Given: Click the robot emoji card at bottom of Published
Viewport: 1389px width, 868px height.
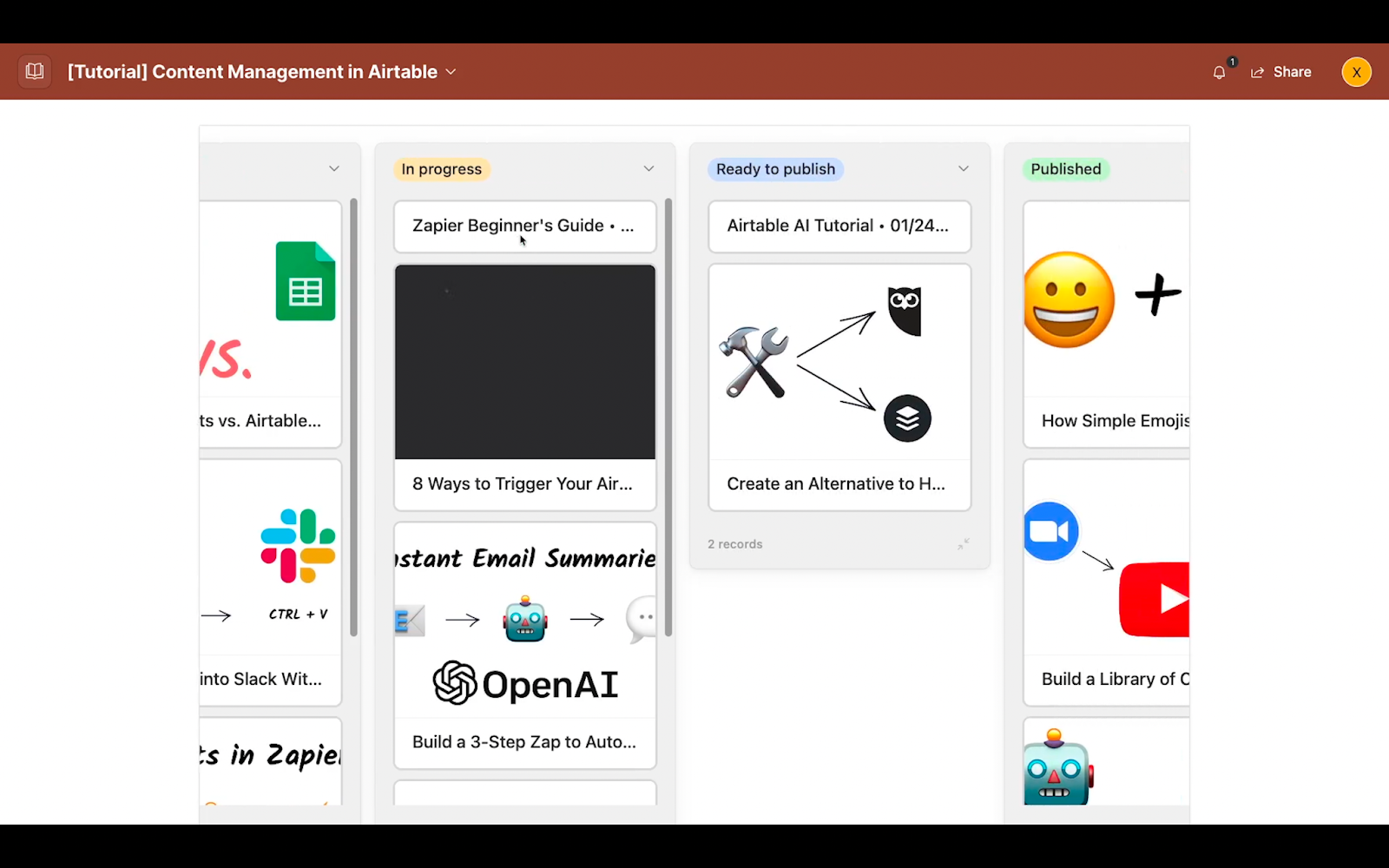Looking at the screenshot, I should (1057, 767).
